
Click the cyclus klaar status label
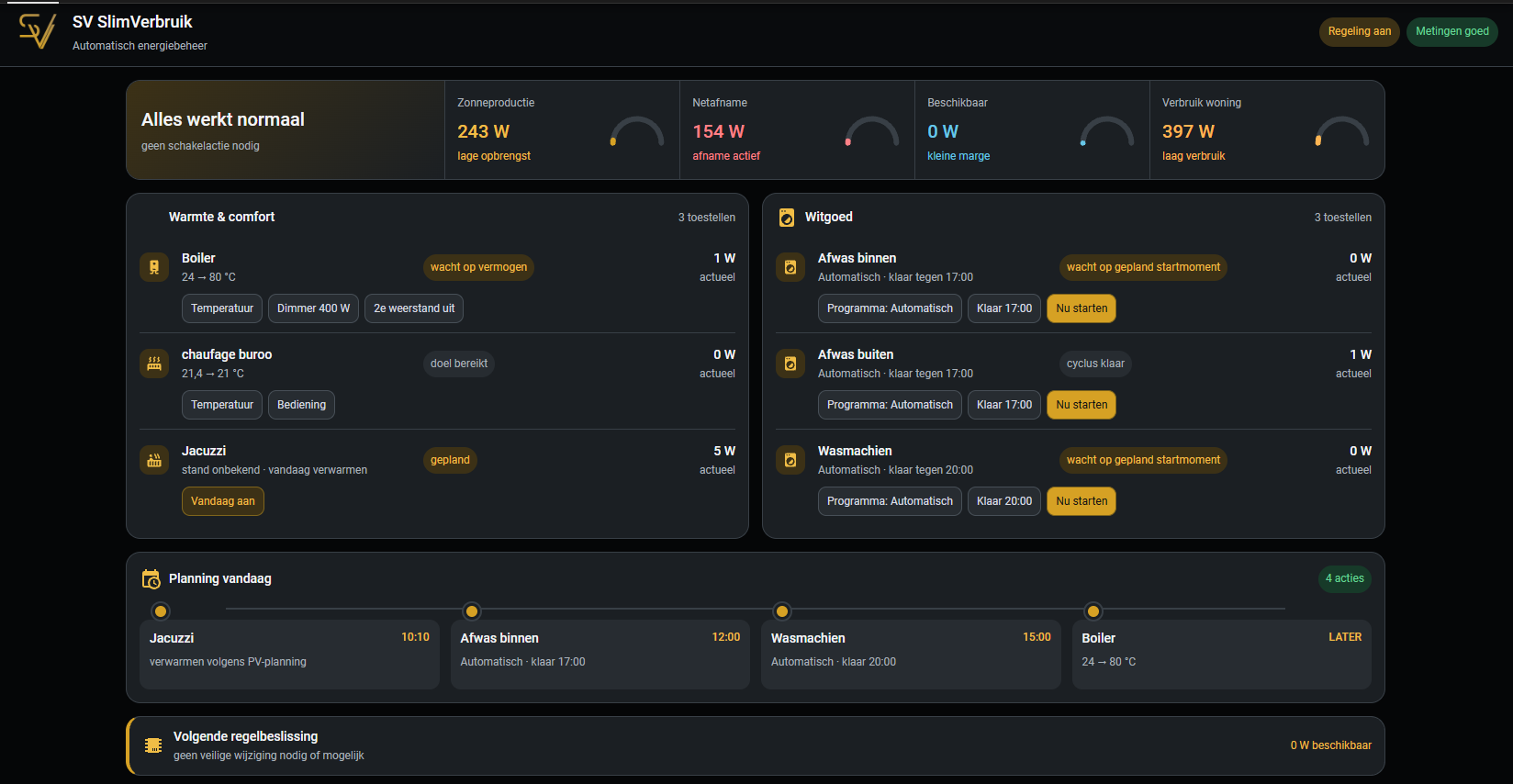pos(1095,364)
